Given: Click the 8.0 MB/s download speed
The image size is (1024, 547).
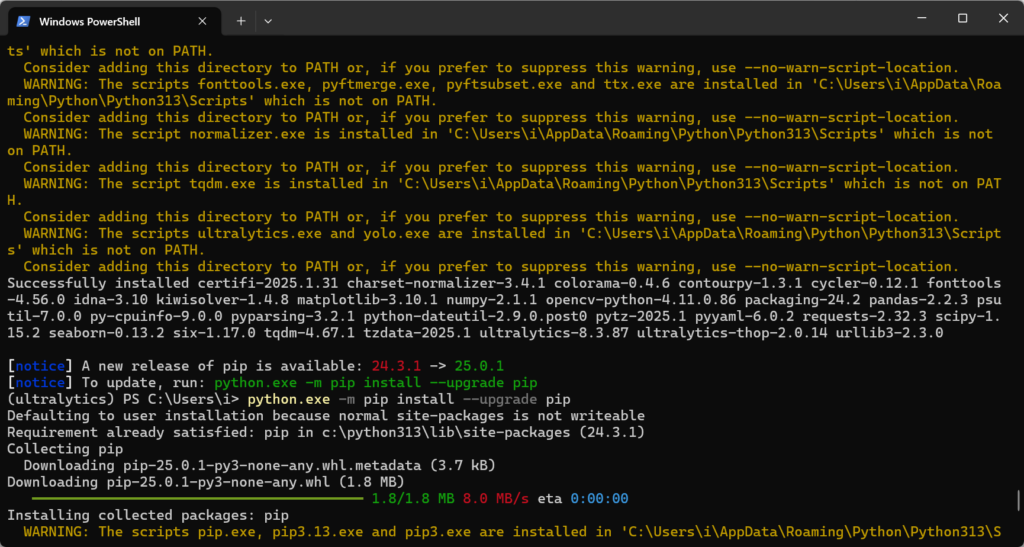Looking at the screenshot, I should 496,498.
